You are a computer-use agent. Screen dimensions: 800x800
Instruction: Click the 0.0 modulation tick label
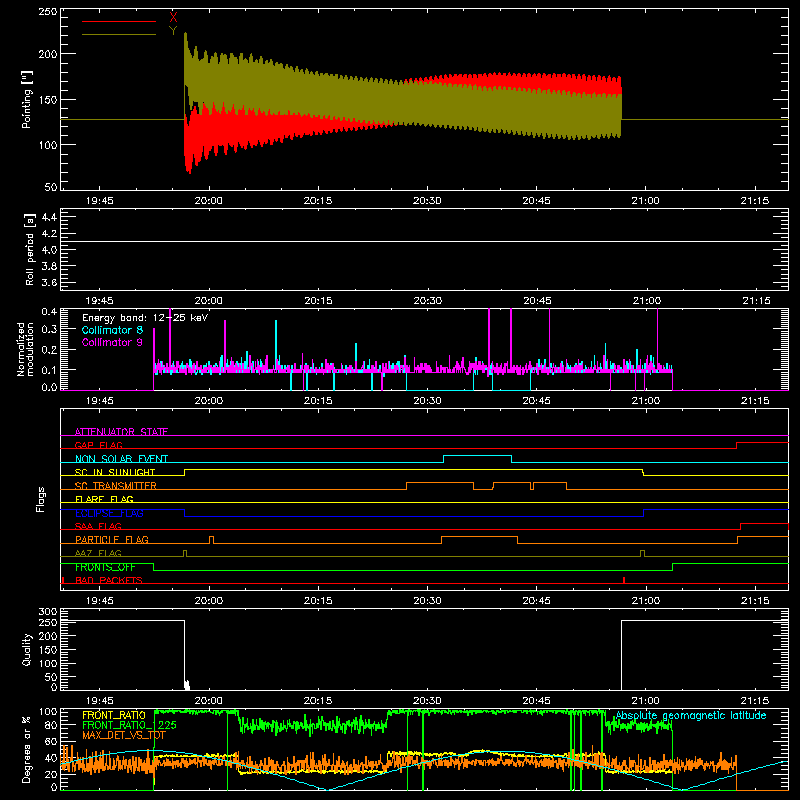(x=49, y=387)
